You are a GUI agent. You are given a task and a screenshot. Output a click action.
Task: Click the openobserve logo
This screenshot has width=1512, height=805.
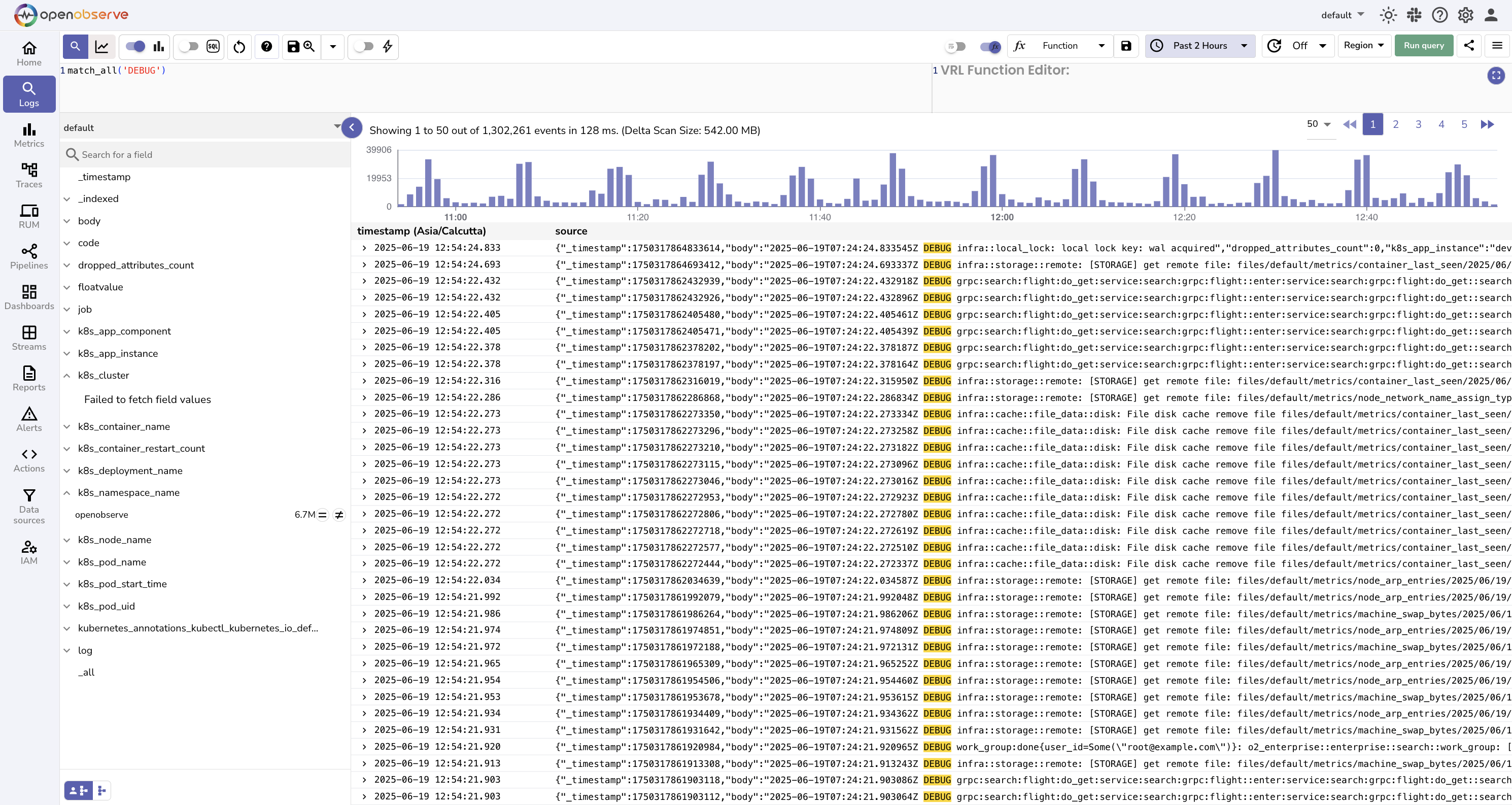pos(71,15)
